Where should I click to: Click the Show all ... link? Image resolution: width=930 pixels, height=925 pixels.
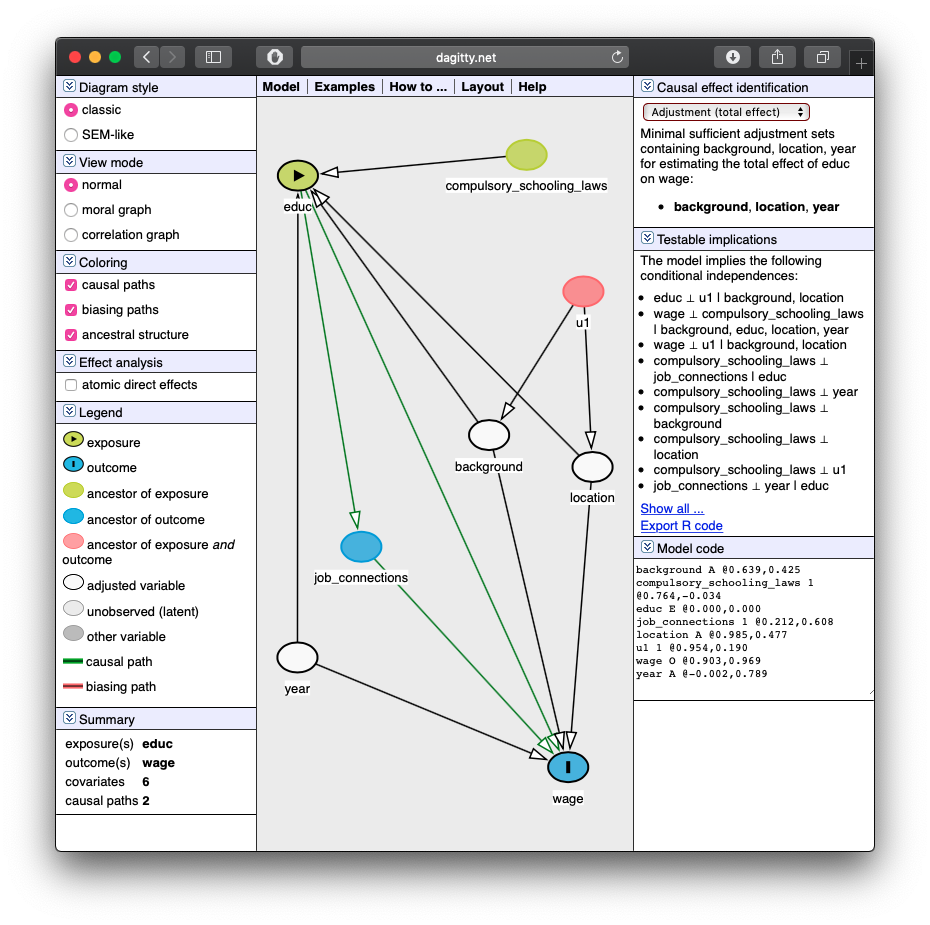pos(672,509)
